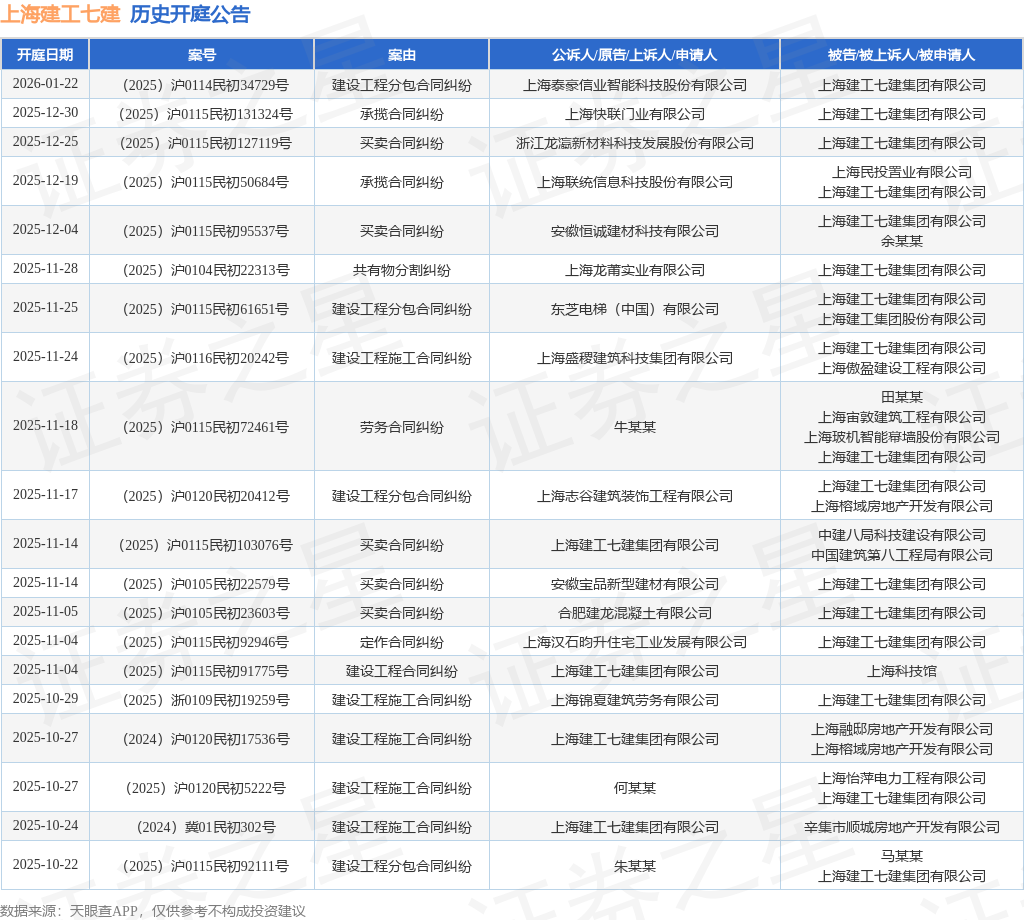
Task: Click the 建设工程合同纠纷 case cause
Action: click(402, 671)
